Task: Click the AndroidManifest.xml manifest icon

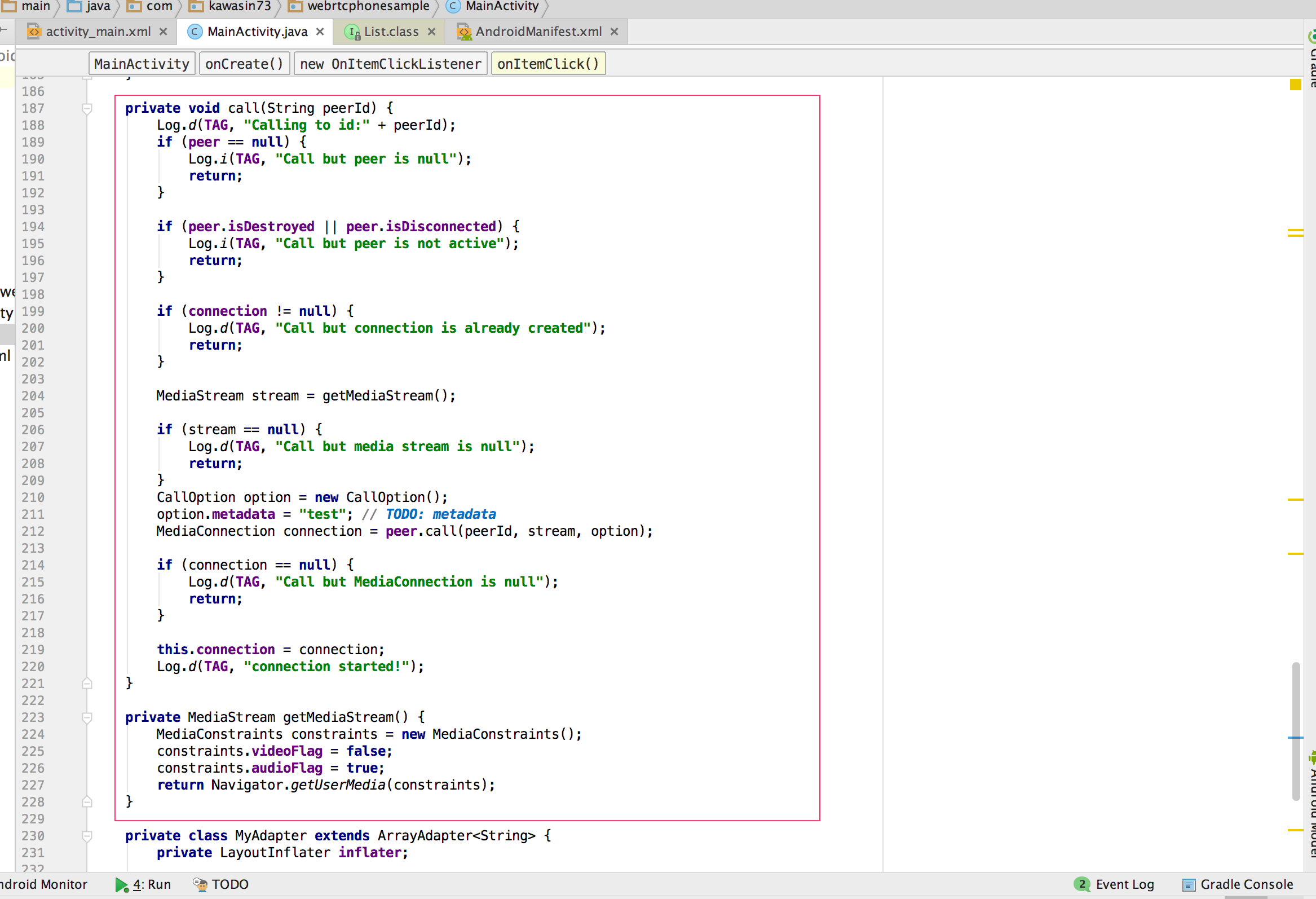Action: point(464,32)
